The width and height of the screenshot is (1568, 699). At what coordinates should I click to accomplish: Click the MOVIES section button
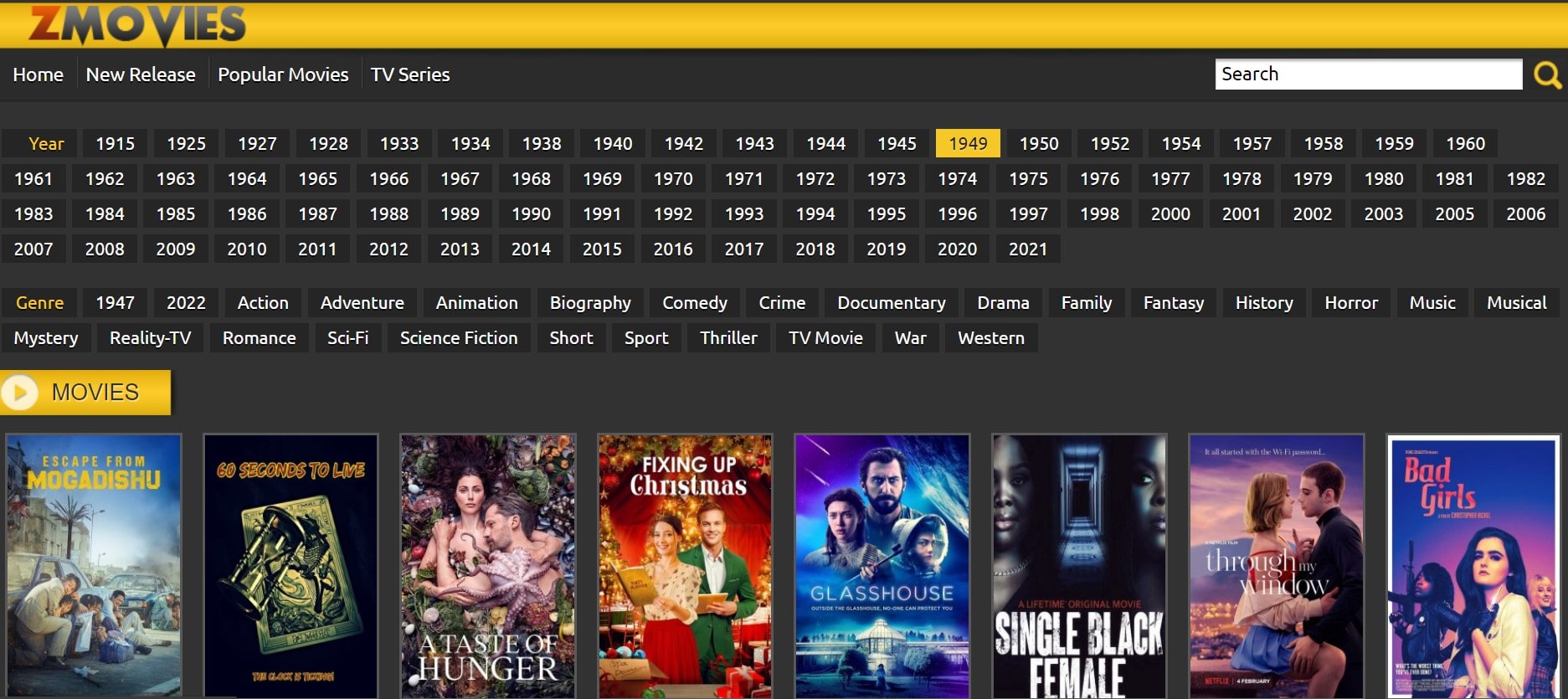click(x=85, y=392)
